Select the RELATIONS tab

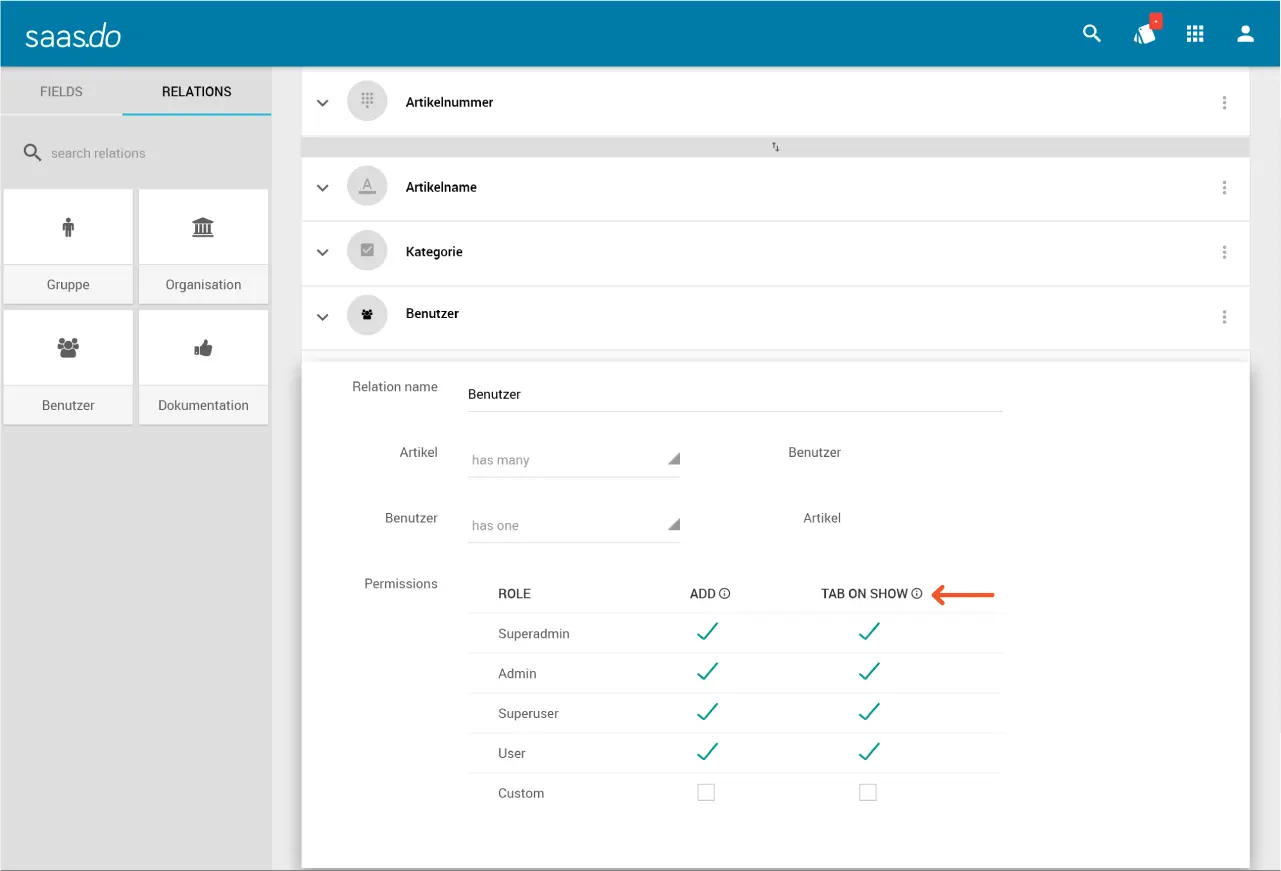(197, 92)
